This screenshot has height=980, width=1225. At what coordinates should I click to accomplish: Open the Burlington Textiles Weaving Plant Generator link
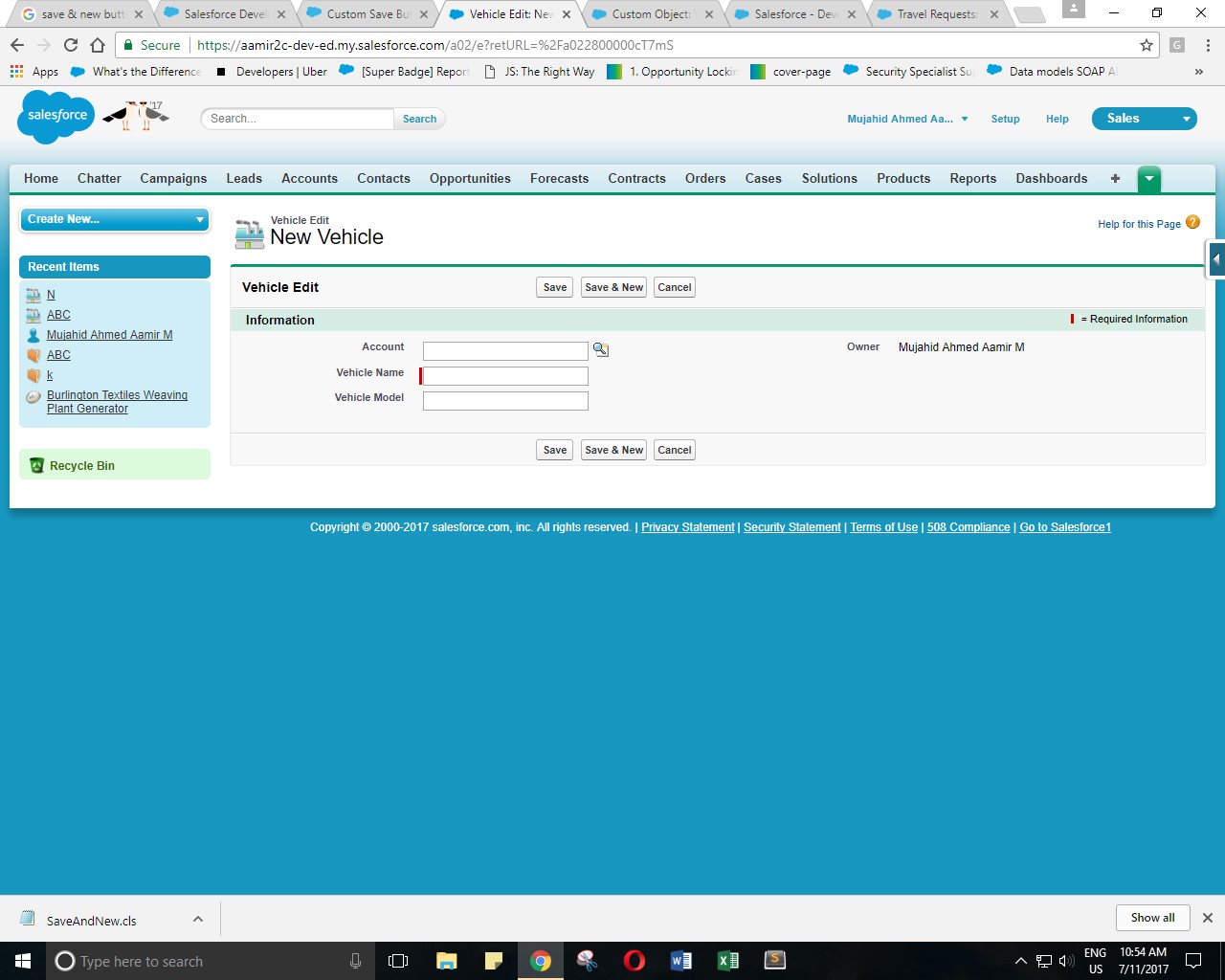(x=117, y=402)
